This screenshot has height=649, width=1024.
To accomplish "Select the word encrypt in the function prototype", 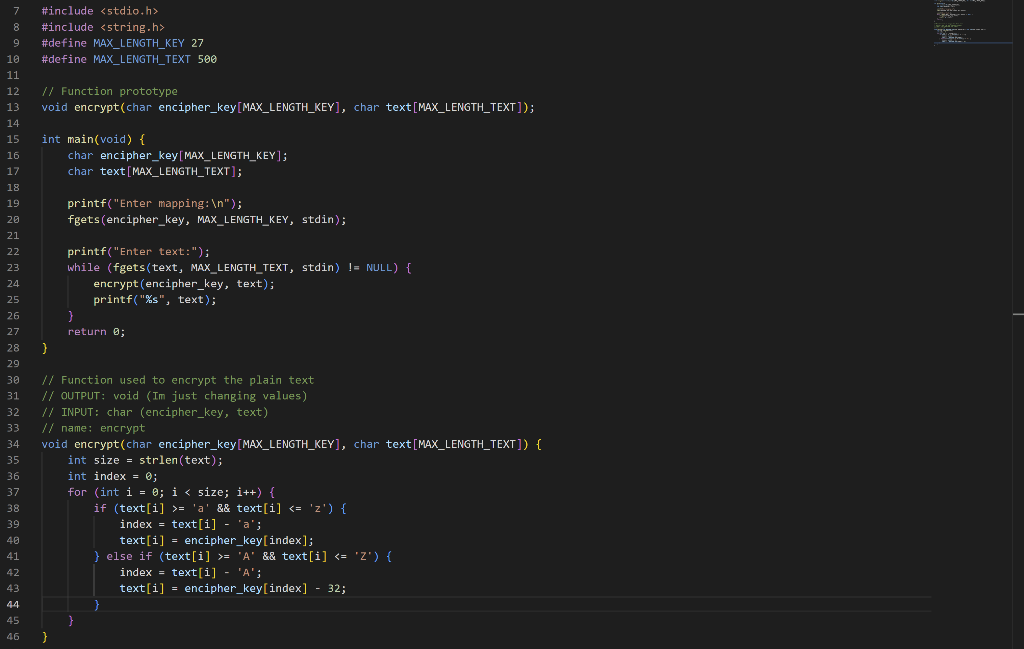I will coord(97,107).
